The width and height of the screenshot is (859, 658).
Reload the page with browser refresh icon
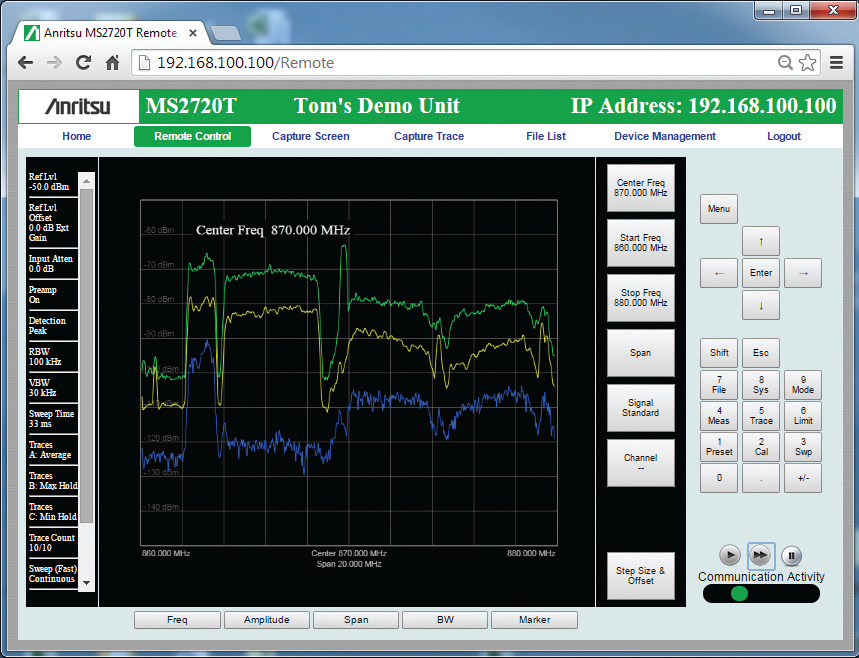[x=84, y=63]
